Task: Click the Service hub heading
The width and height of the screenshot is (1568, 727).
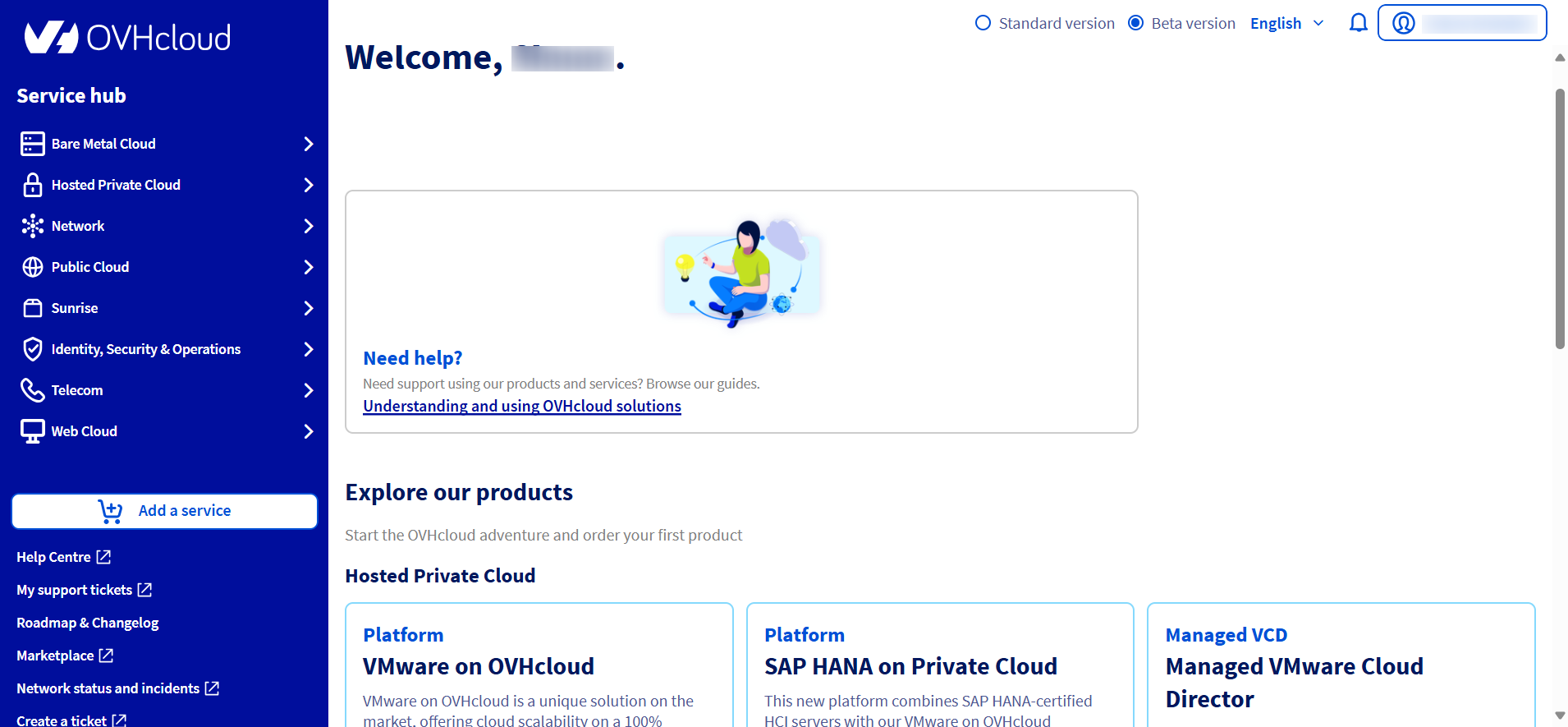Action: [71, 96]
